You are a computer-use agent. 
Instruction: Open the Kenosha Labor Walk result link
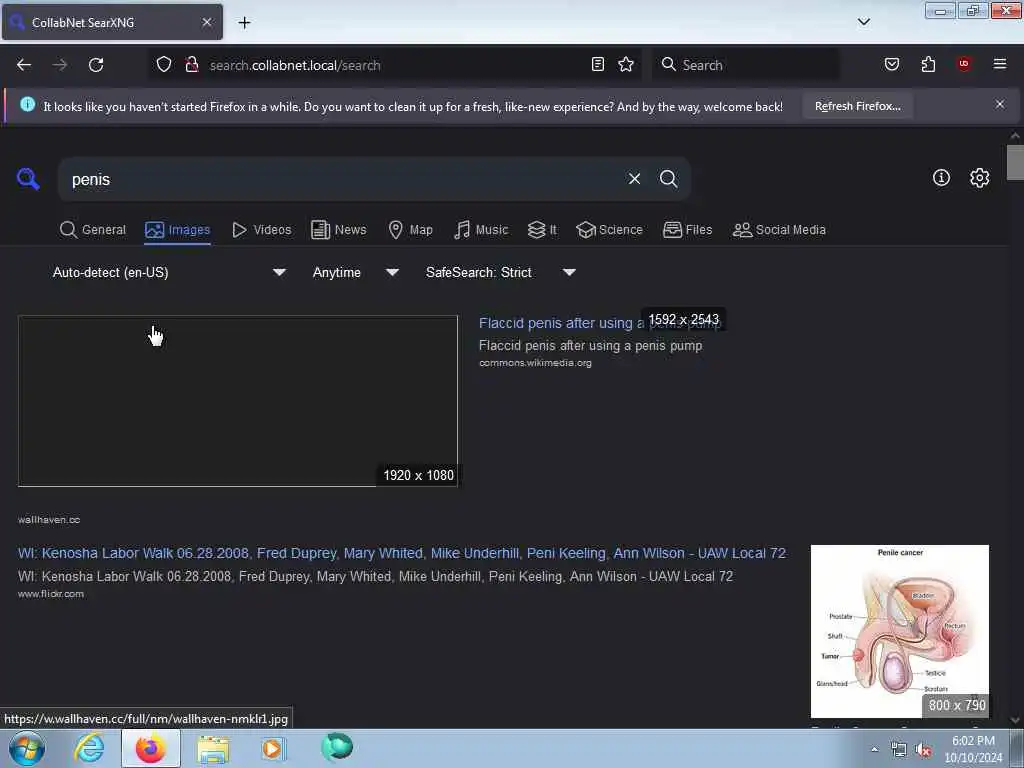402,553
